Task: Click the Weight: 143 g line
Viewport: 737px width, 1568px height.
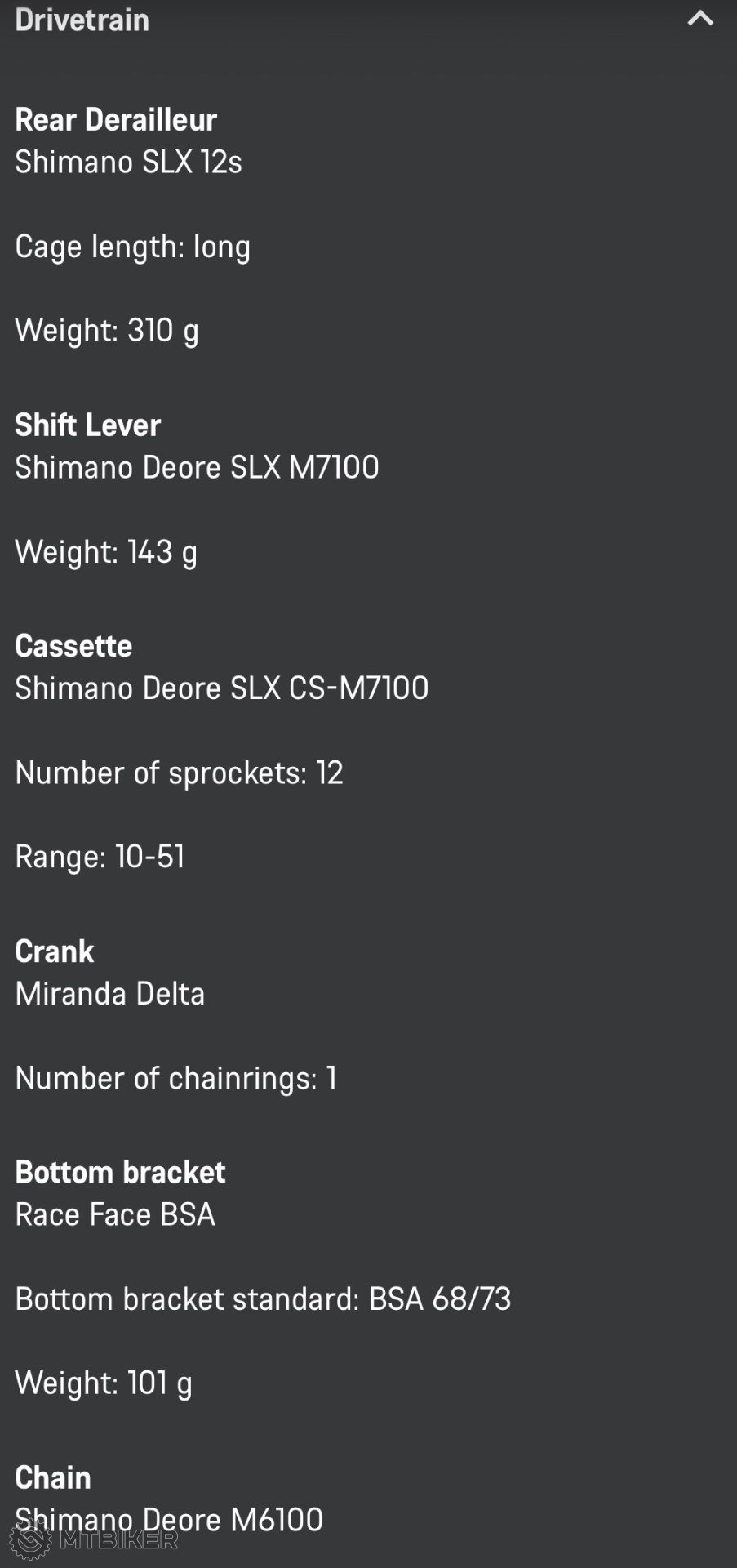Action: point(106,552)
